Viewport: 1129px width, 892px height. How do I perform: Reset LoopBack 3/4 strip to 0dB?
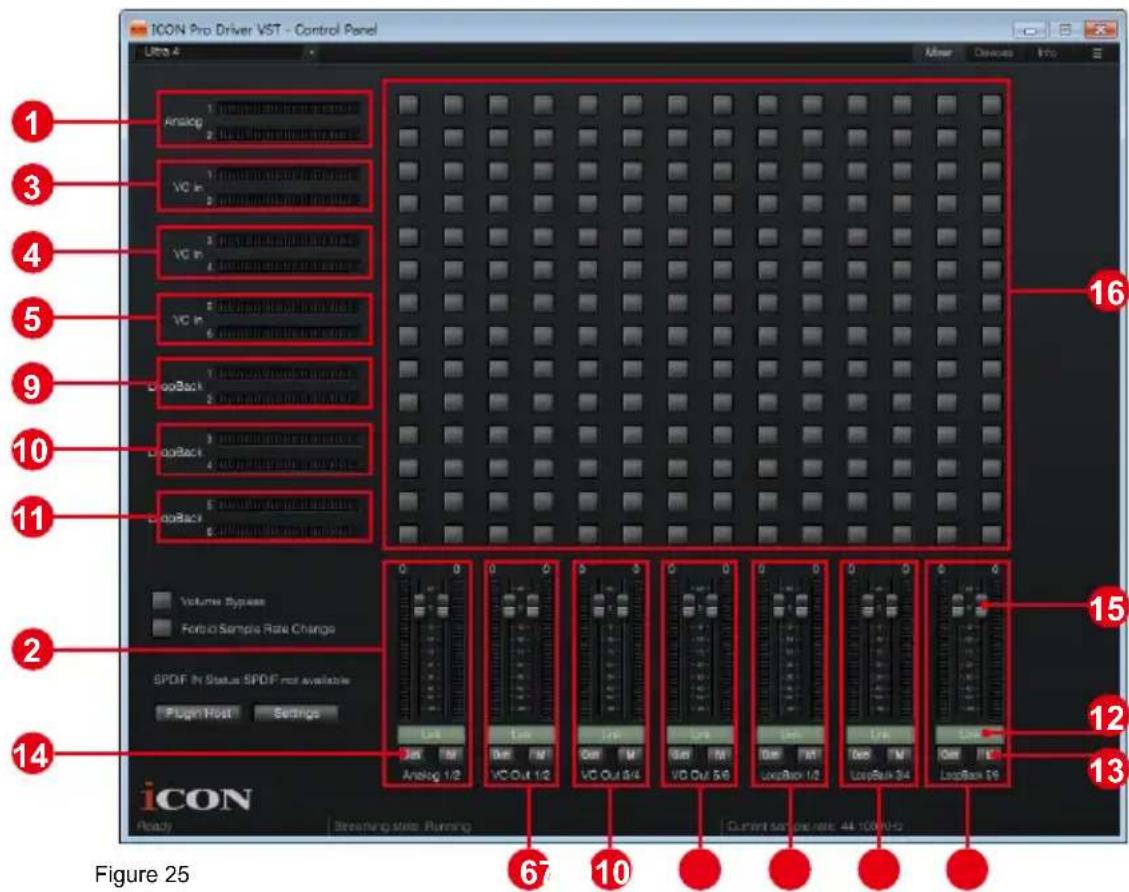[860, 754]
